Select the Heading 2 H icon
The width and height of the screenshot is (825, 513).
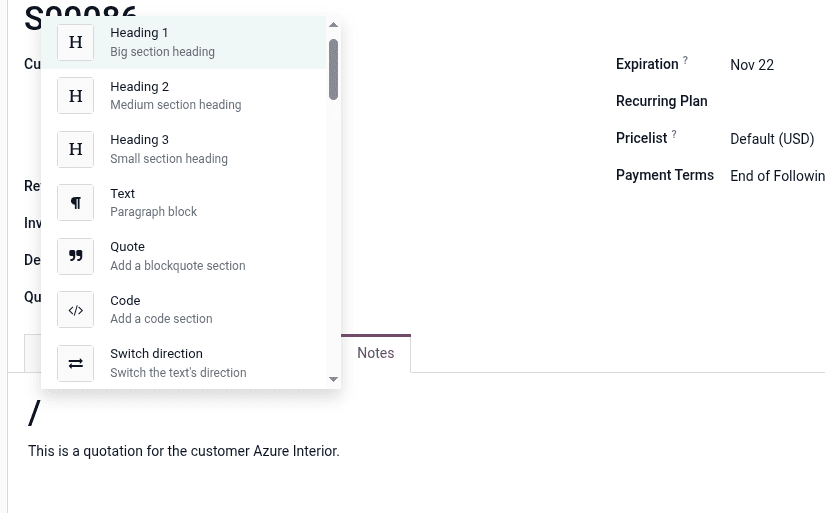coord(75,96)
